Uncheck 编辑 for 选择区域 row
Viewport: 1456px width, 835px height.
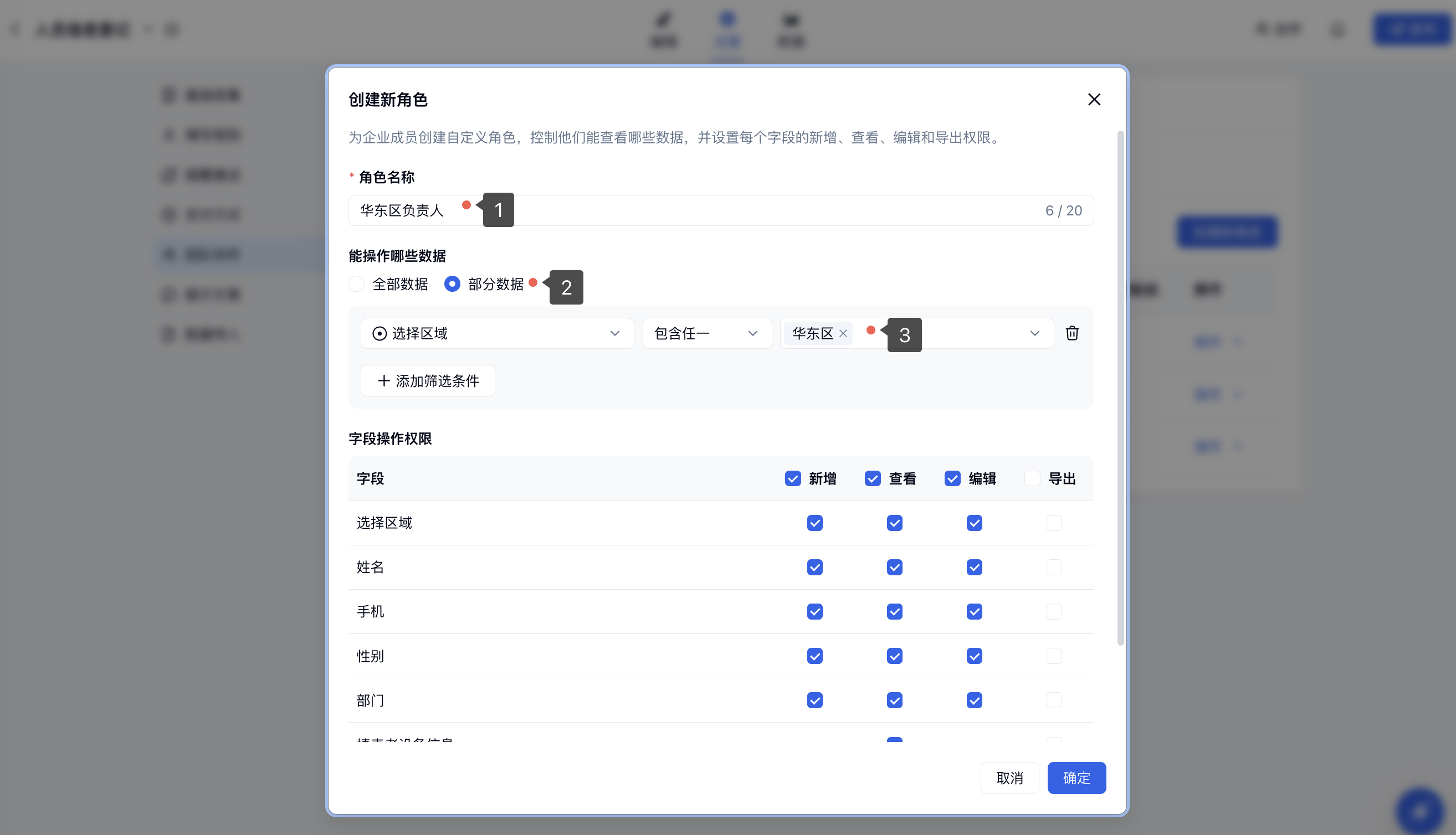coord(974,523)
